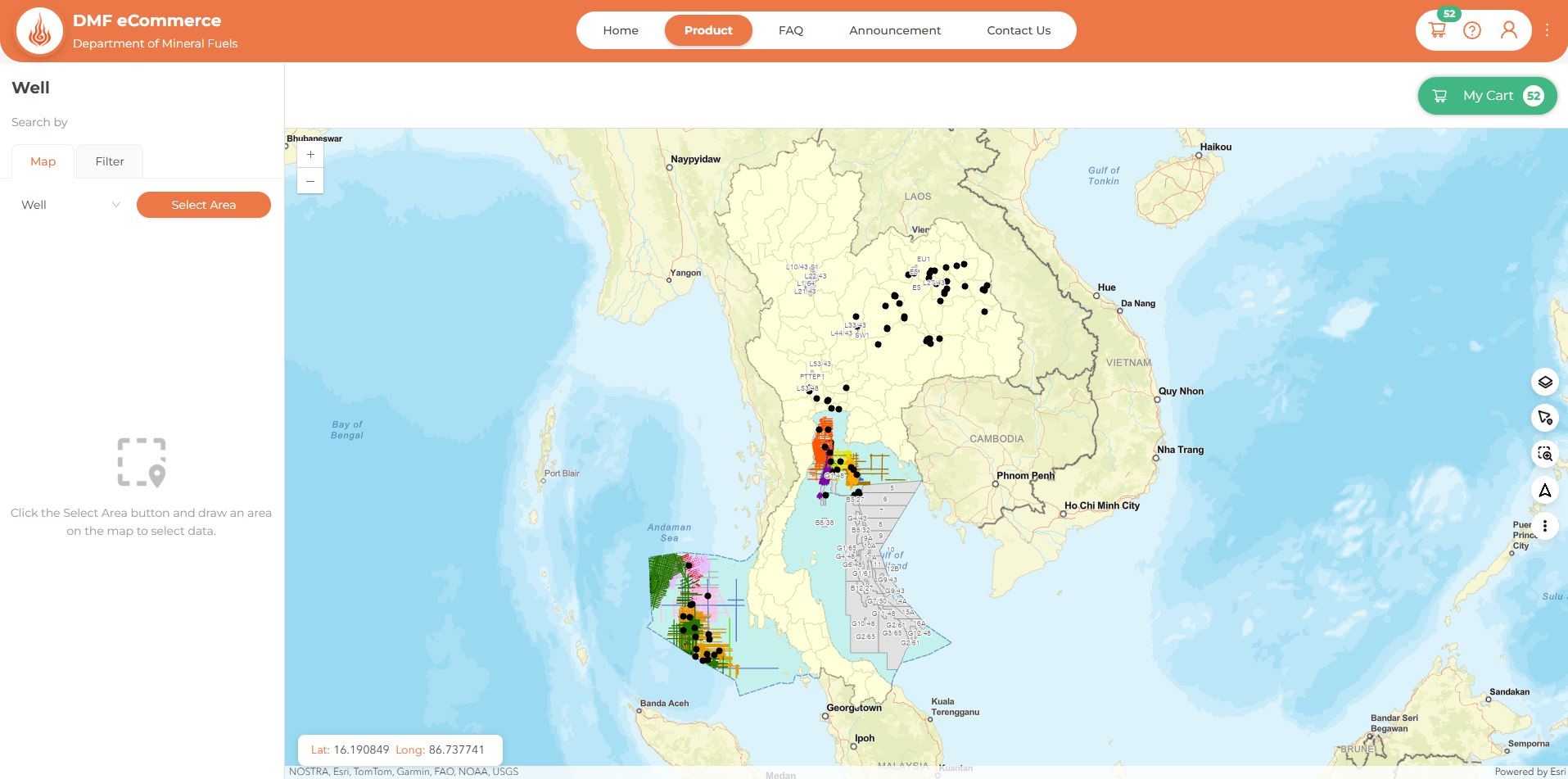Expand the Well type dropdown
Screen dimensions: 1568x779
(x=70, y=205)
